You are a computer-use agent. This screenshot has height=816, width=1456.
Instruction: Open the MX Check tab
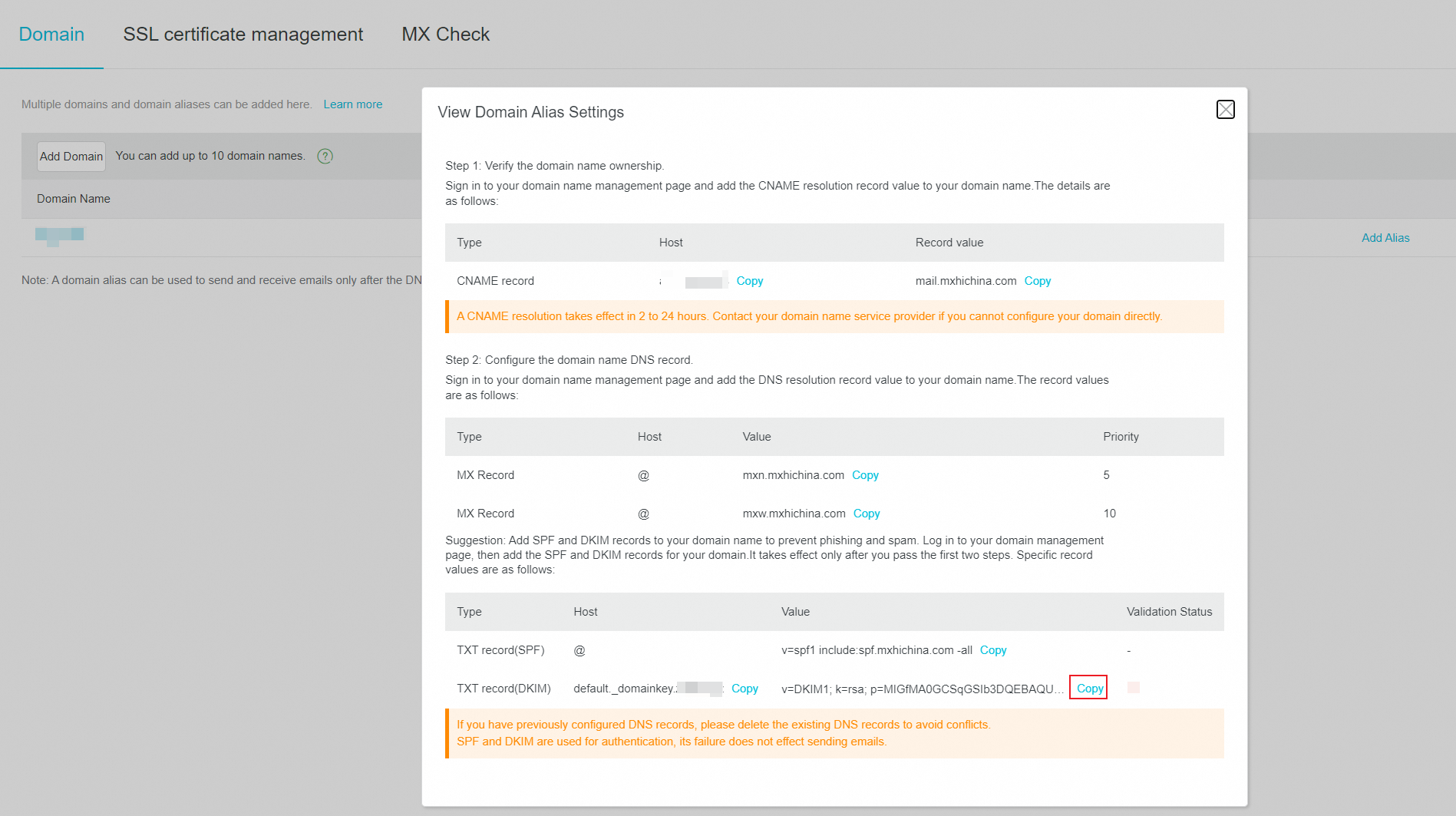(x=445, y=35)
